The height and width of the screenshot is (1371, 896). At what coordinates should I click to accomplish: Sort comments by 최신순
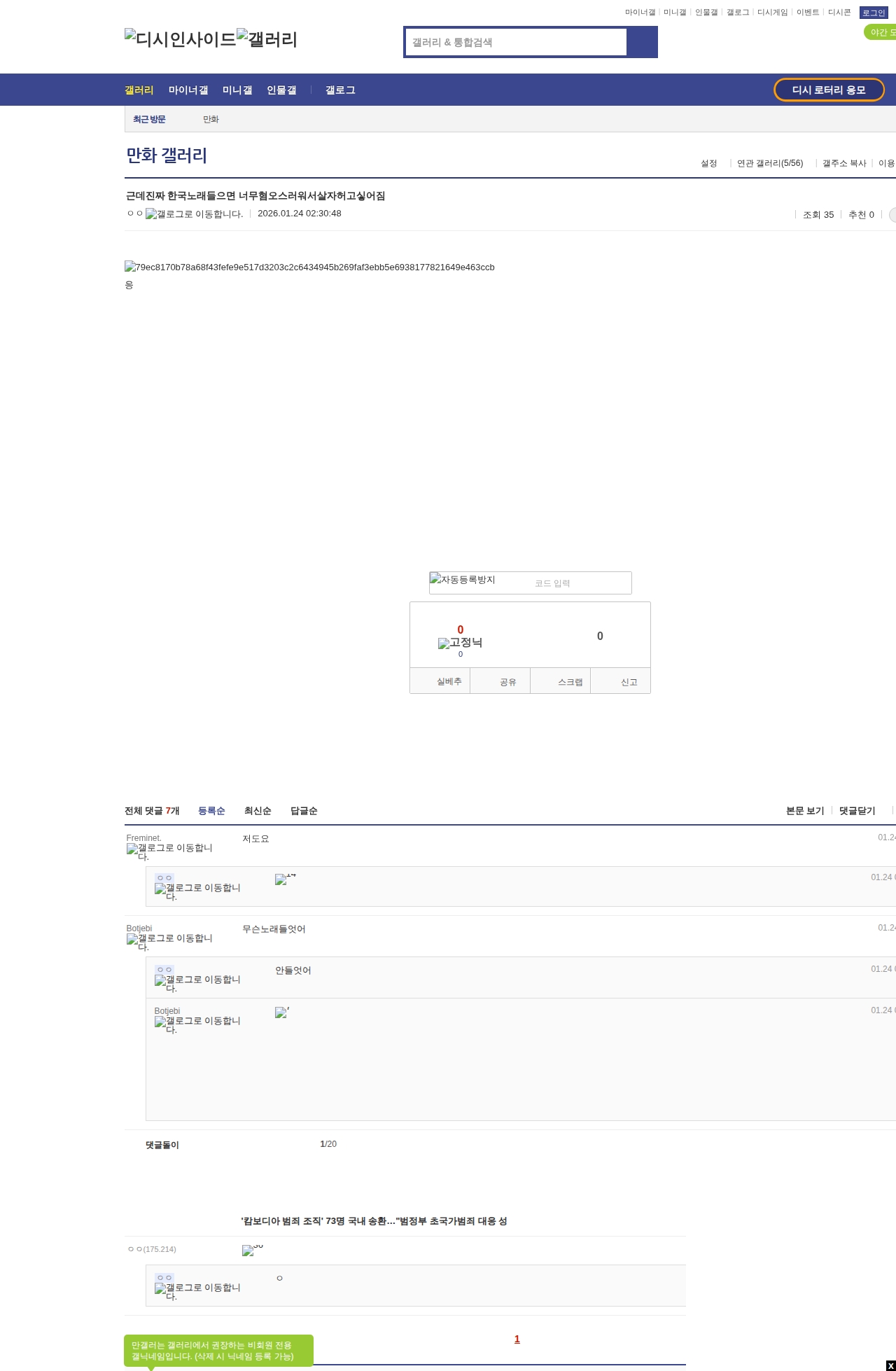click(258, 811)
